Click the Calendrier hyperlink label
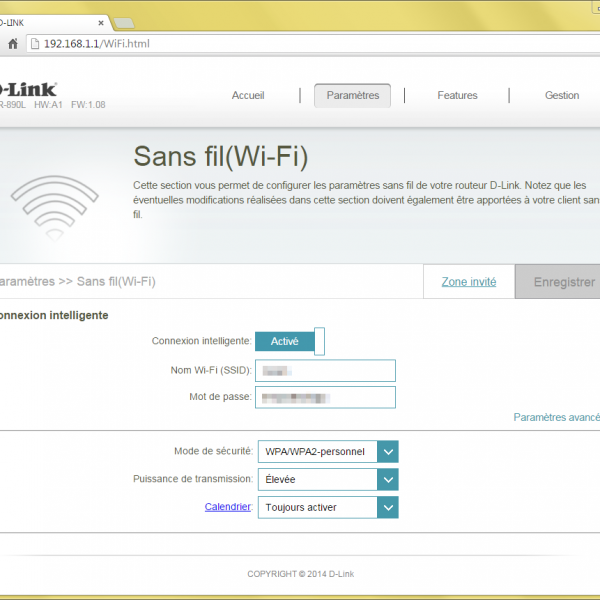Image resolution: width=600 pixels, height=600 pixels. click(x=227, y=507)
